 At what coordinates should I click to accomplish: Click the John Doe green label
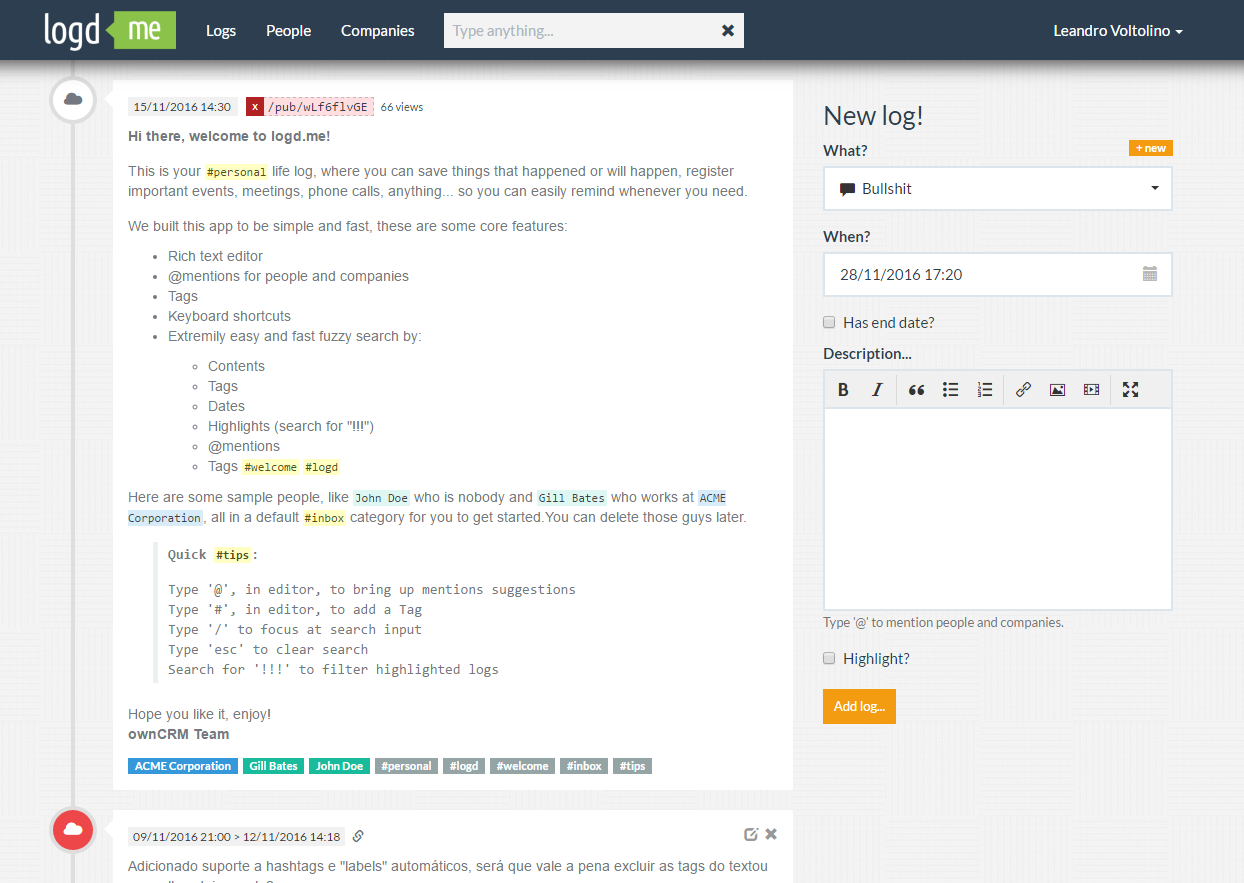pyautogui.click(x=340, y=766)
